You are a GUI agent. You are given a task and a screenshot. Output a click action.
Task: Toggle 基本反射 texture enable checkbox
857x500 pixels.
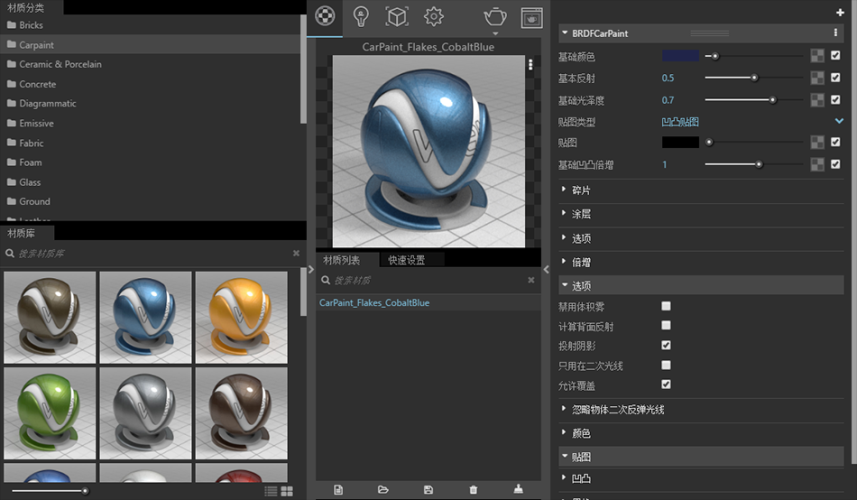coord(835,78)
